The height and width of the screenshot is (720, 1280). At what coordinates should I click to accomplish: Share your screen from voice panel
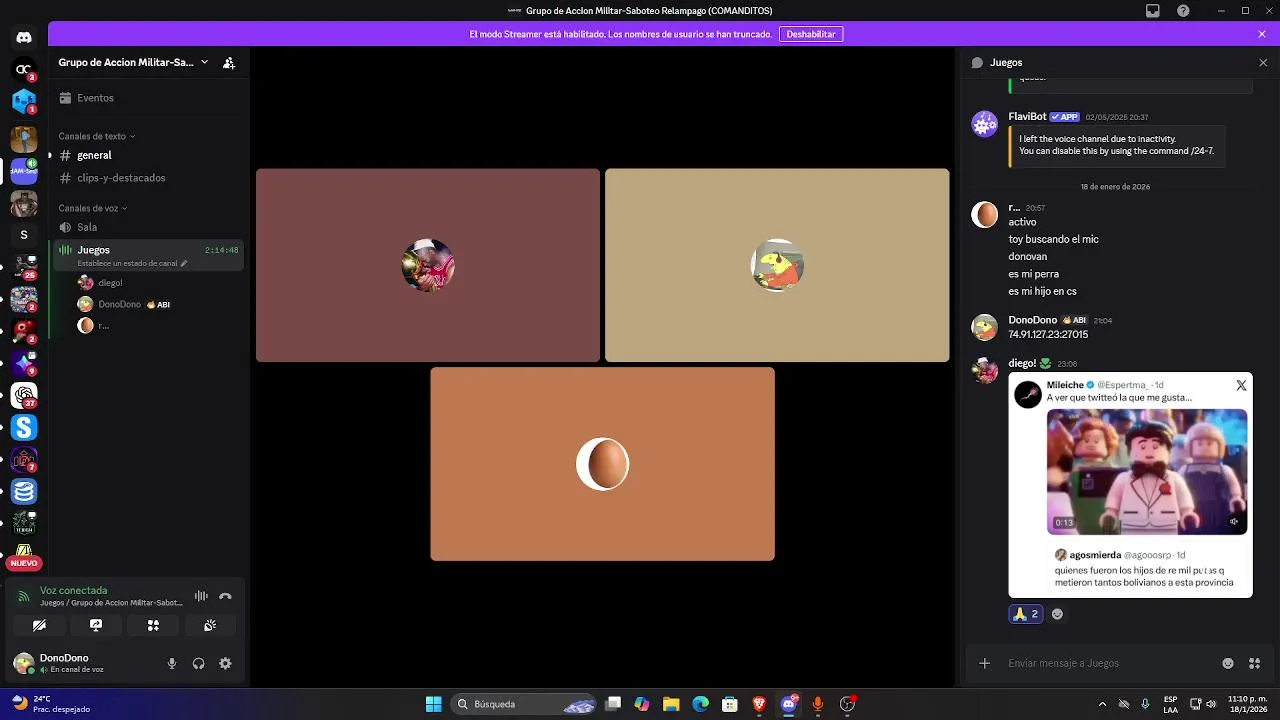point(96,625)
